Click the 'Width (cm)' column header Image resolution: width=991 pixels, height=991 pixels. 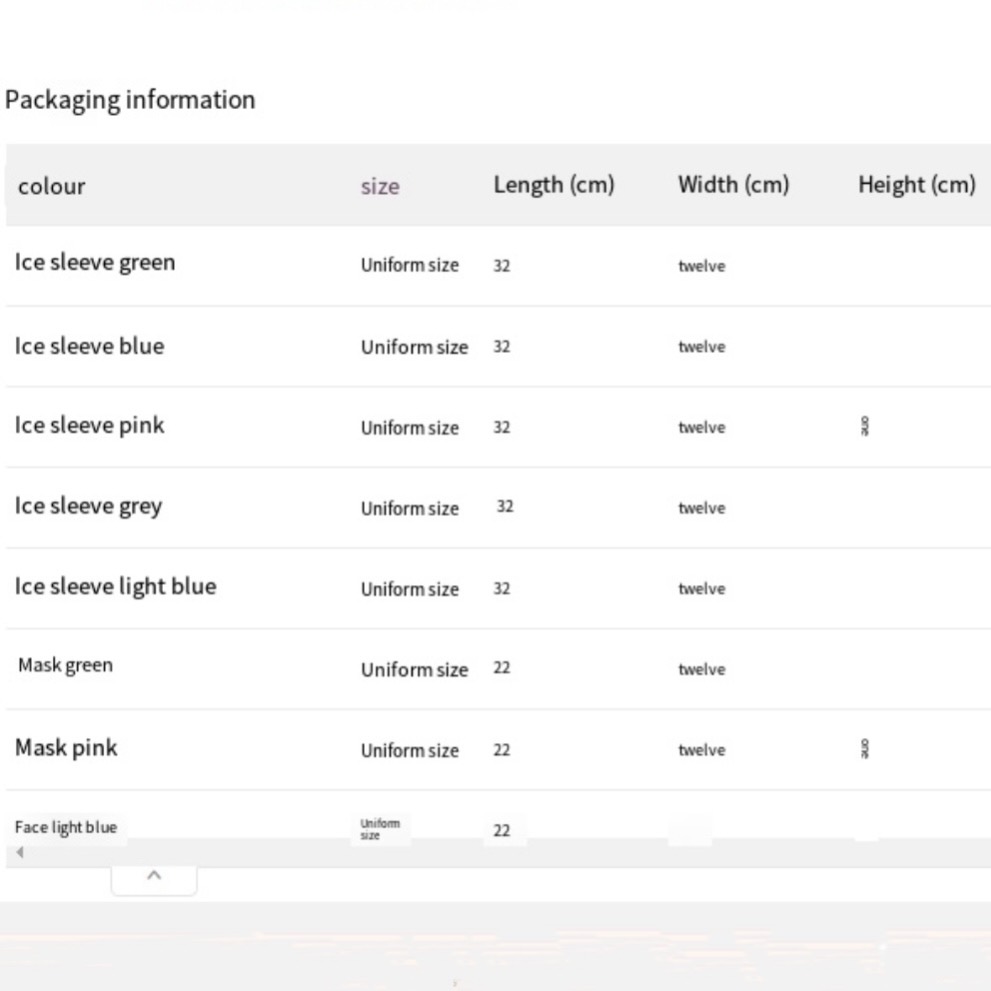point(733,185)
